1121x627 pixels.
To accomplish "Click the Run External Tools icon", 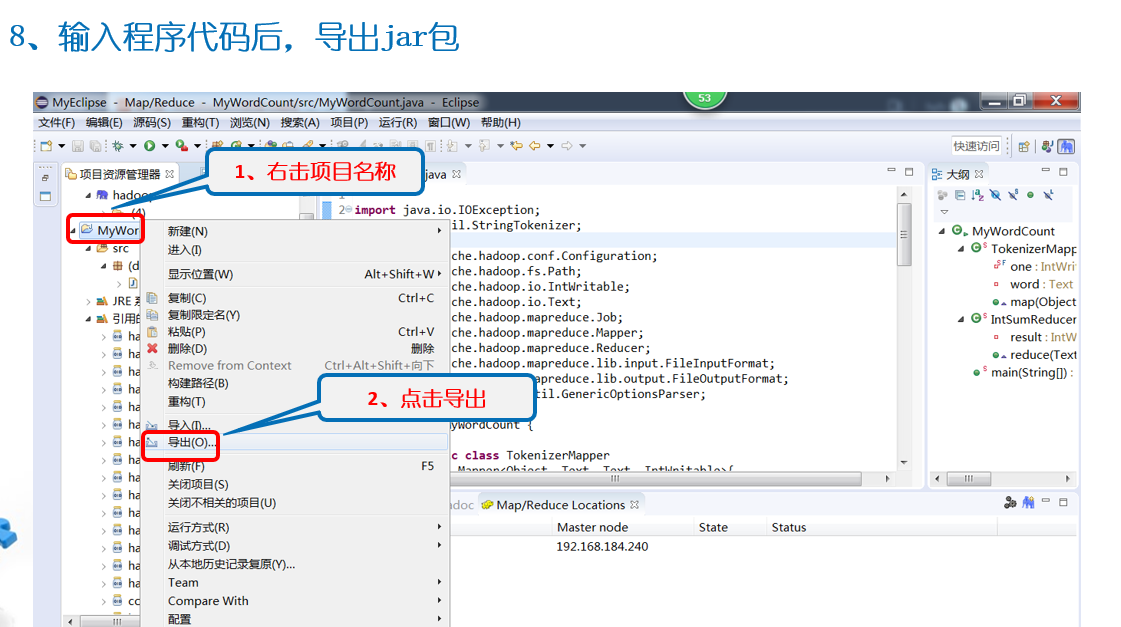I will pyautogui.click(x=182, y=146).
